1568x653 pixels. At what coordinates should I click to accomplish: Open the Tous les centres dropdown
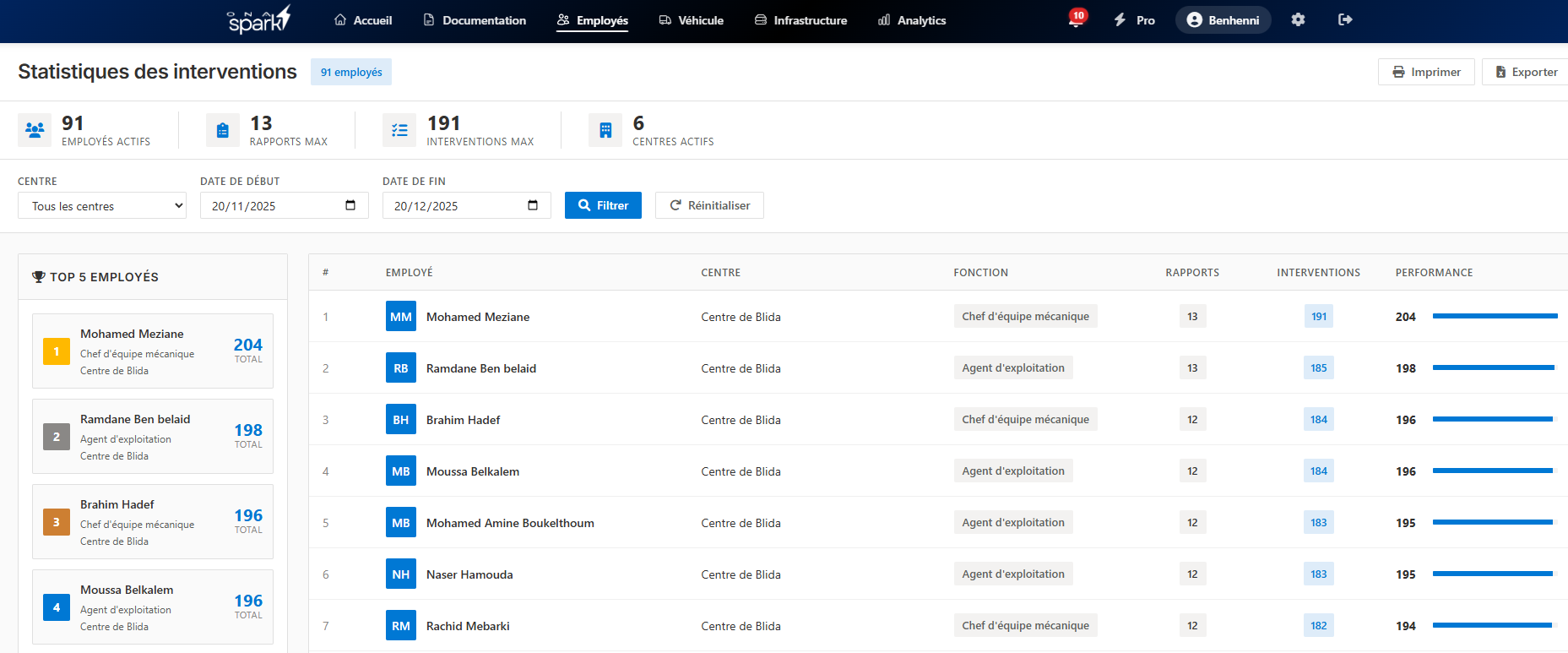click(x=102, y=205)
